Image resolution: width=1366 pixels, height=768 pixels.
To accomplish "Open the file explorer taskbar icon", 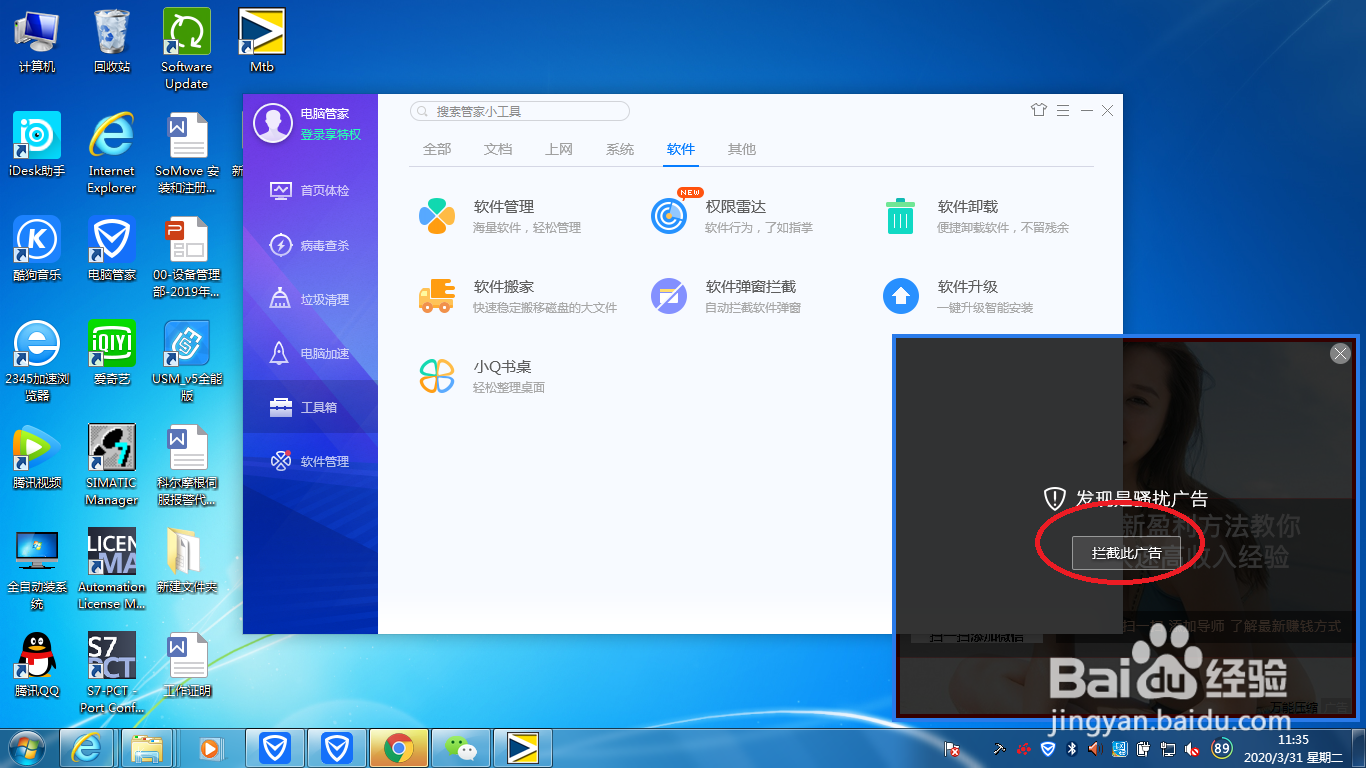I will [147, 748].
